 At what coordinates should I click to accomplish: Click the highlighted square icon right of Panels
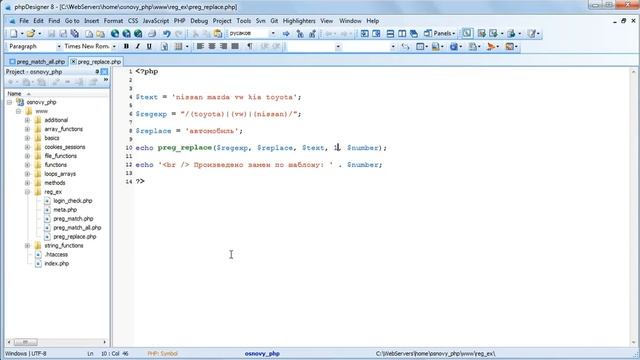(467, 33)
